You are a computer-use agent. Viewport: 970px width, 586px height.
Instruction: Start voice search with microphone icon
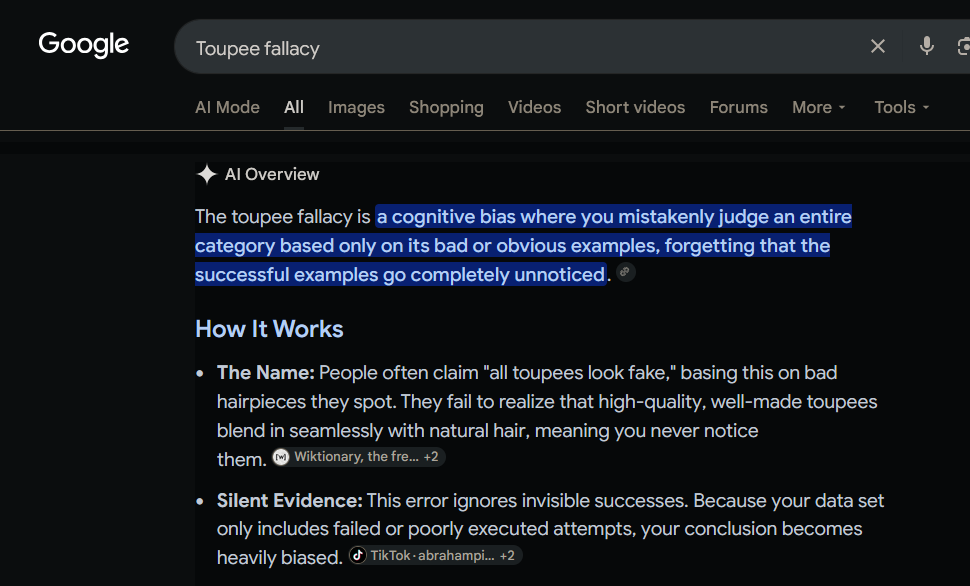point(926,46)
